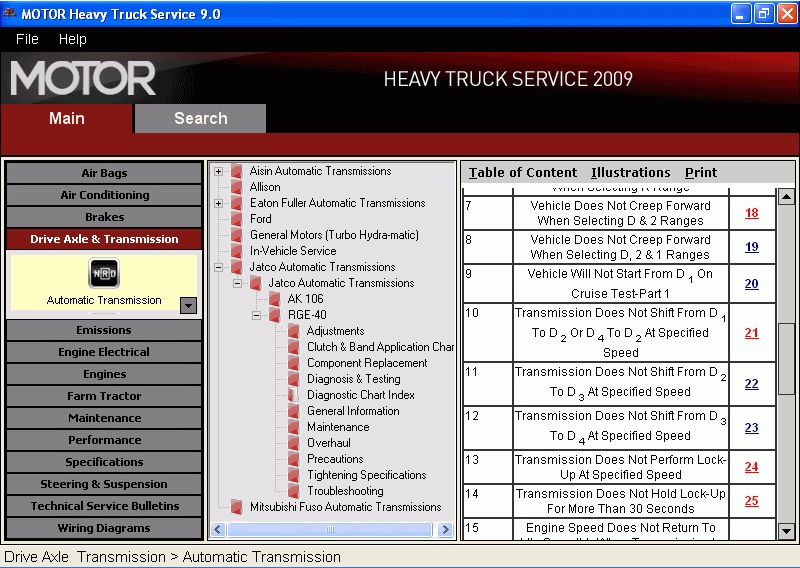This screenshot has width=800, height=568.
Task: Click the content pane scroll down arrow
Action: pyautogui.click(x=786, y=531)
